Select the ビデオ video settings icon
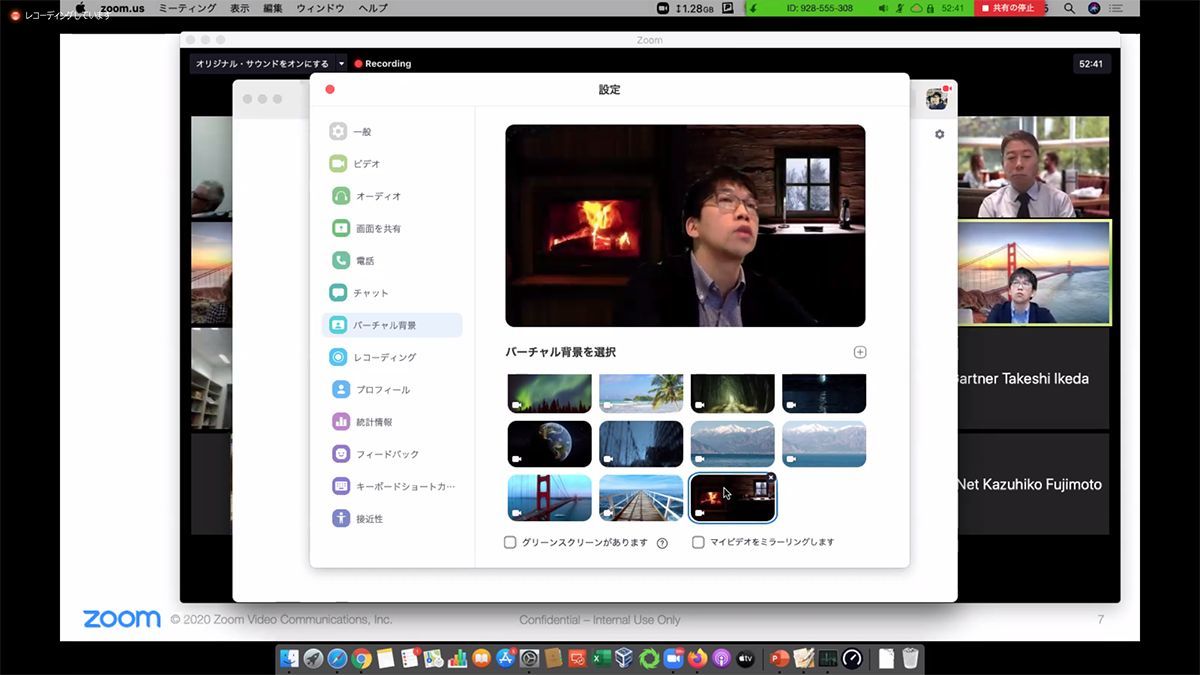 pos(338,163)
